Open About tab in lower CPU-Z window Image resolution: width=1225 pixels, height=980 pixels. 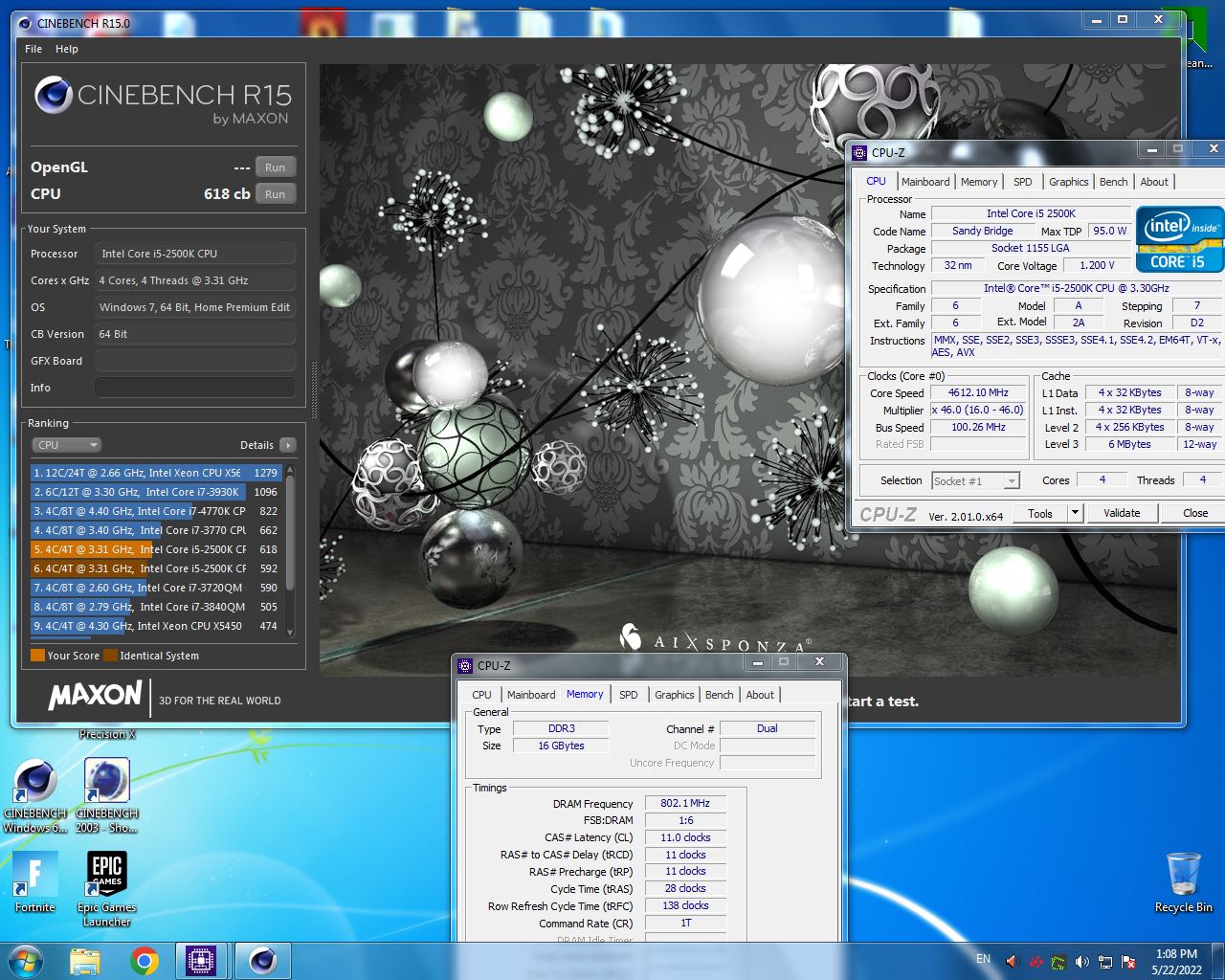click(761, 695)
